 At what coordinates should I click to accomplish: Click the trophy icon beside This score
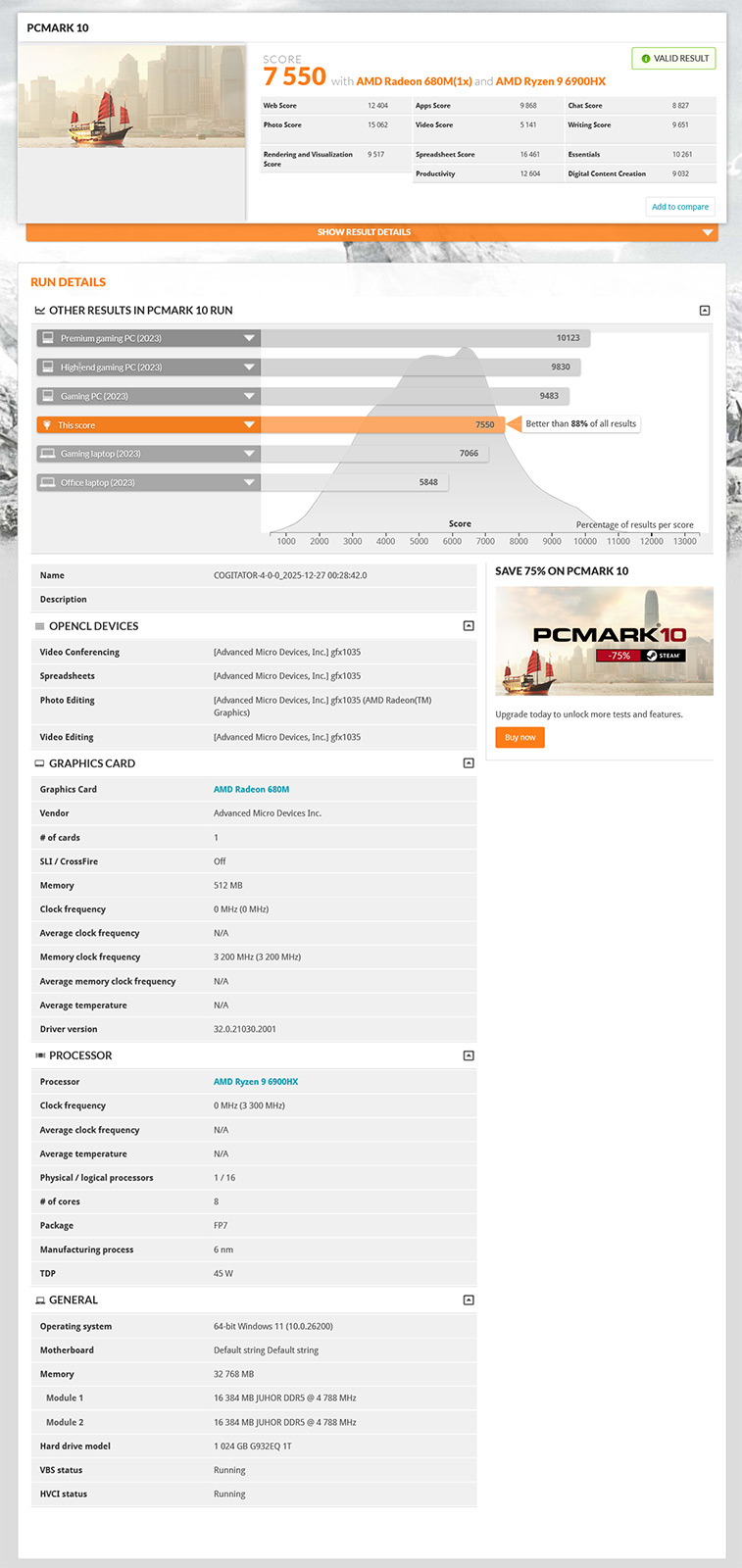[47, 425]
